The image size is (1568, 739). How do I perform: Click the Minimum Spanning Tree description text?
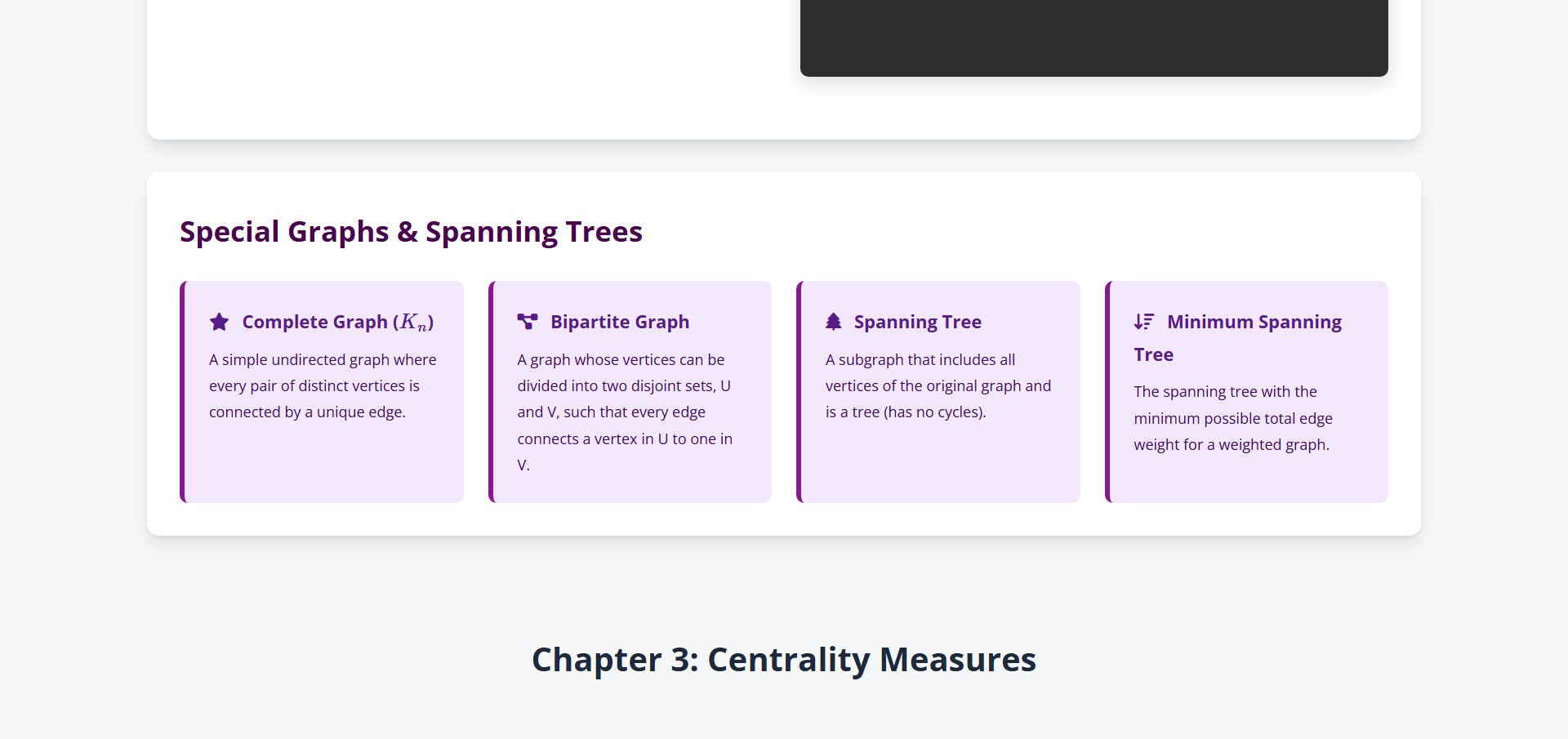[1233, 418]
